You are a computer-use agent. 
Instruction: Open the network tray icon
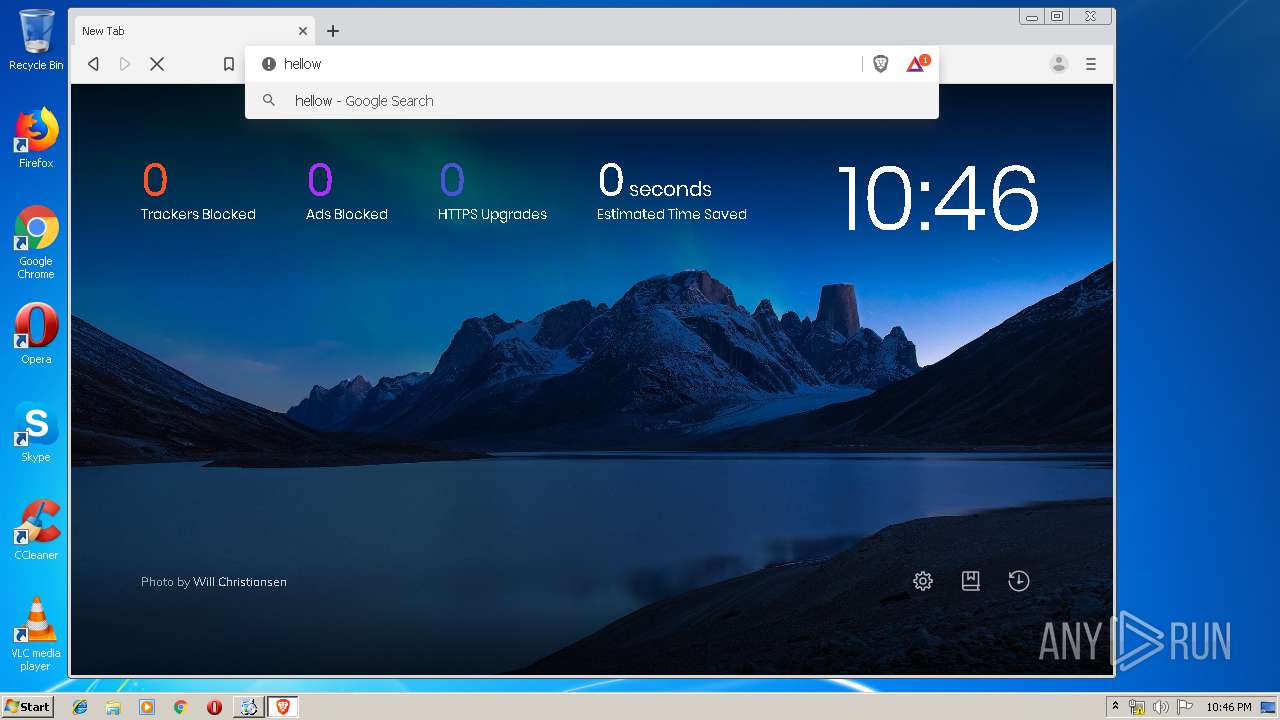click(x=1137, y=707)
